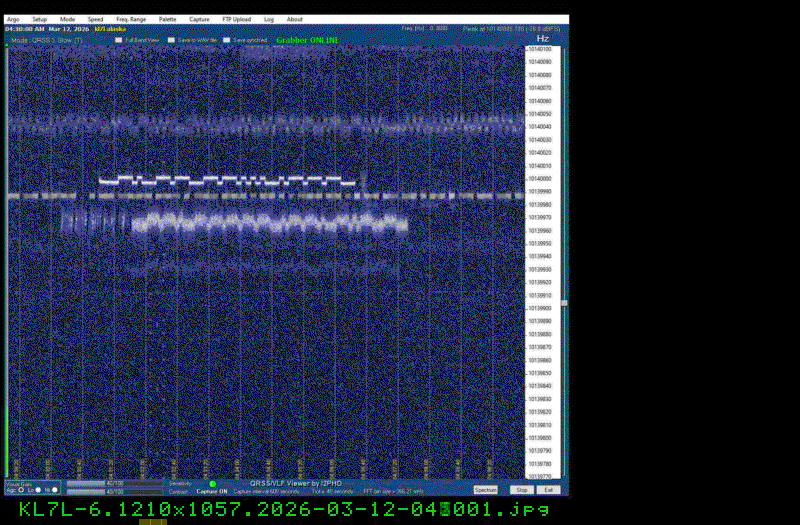Open the Mode menu
Image resolution: width=800 pixels, height=525 pixels.
coord(67,19)
